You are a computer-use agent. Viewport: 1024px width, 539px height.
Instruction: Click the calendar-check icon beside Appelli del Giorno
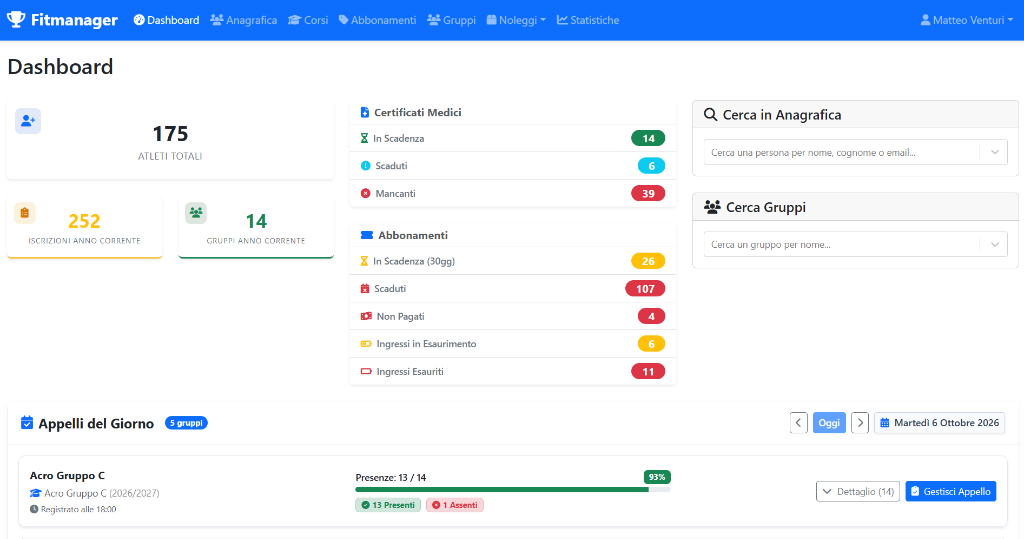(27, 423)
